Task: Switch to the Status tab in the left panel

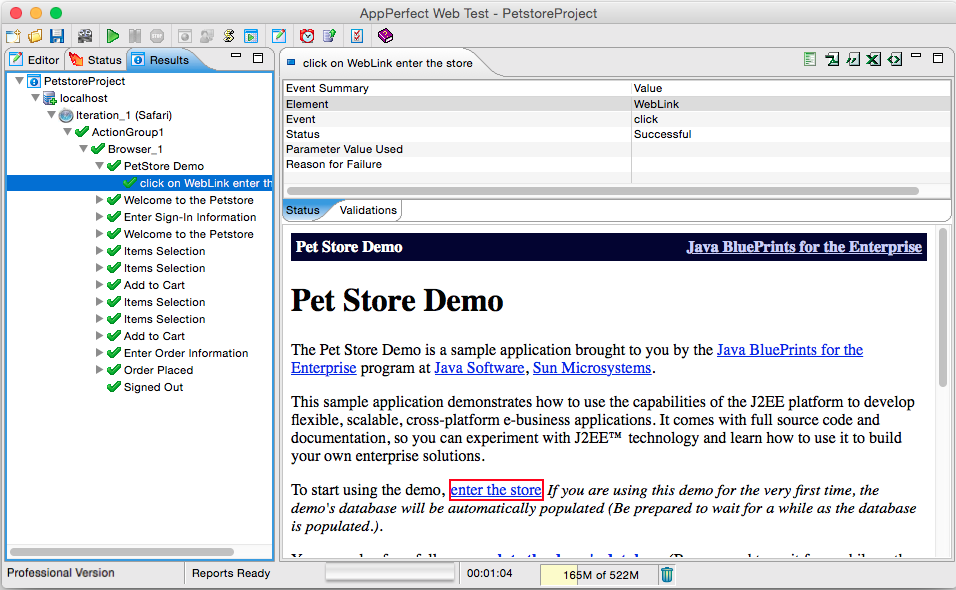Action: point(96,60)
